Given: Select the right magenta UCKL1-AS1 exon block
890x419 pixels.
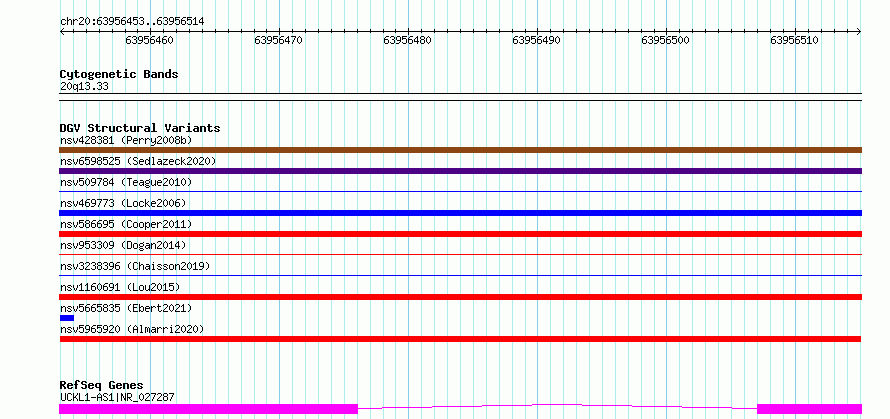Looking at the screenshot, I should (809, 409).
